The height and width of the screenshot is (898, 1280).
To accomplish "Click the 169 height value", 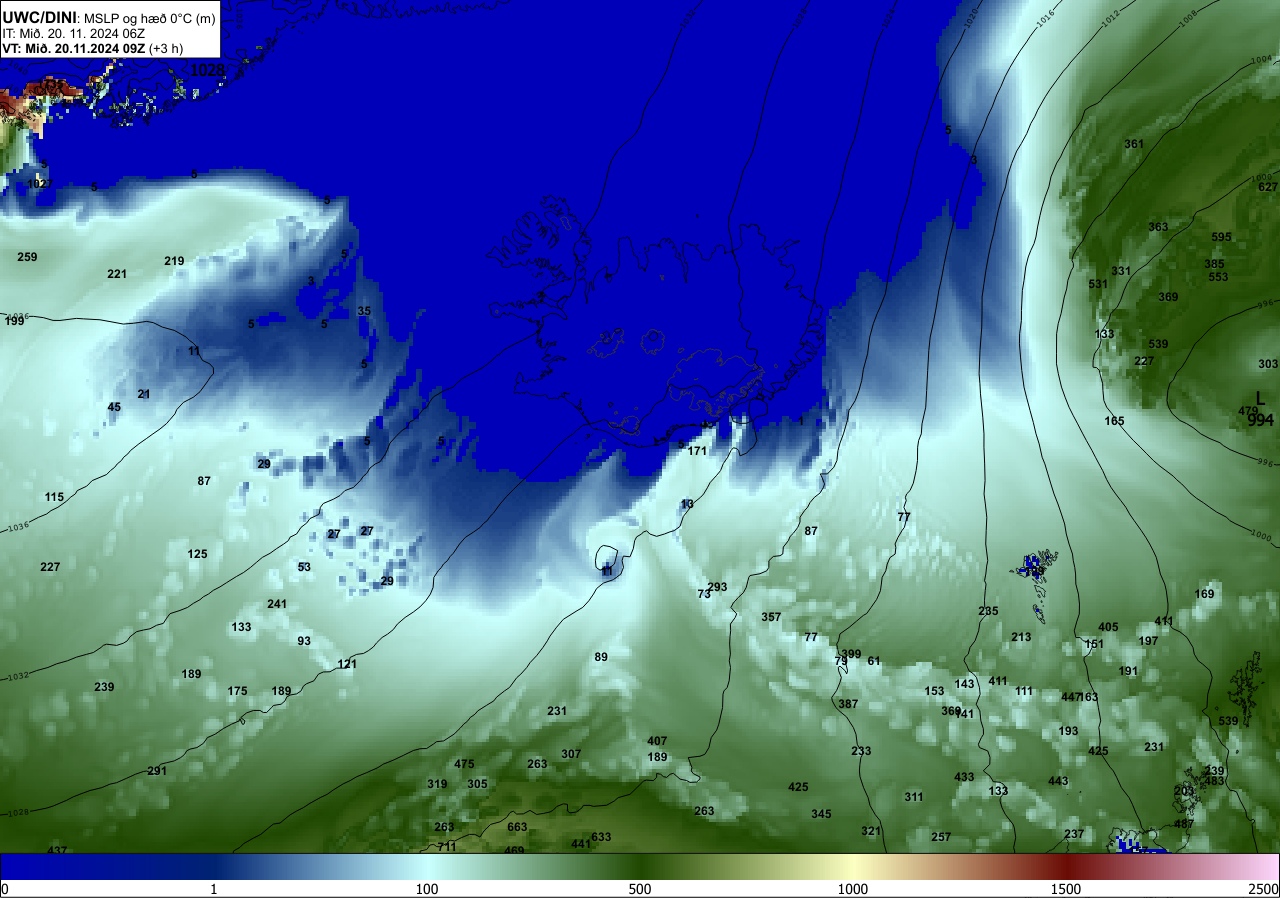I will [1204, 594].
